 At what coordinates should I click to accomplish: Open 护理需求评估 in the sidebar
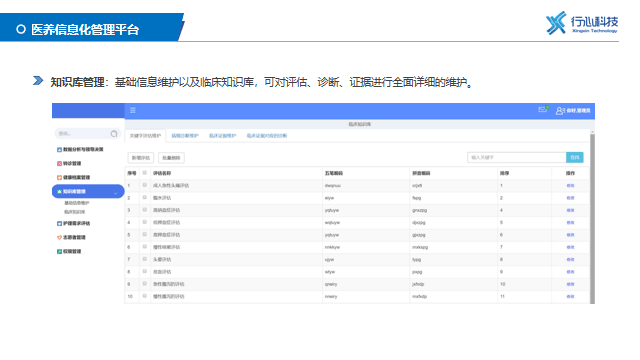point(76,224)
